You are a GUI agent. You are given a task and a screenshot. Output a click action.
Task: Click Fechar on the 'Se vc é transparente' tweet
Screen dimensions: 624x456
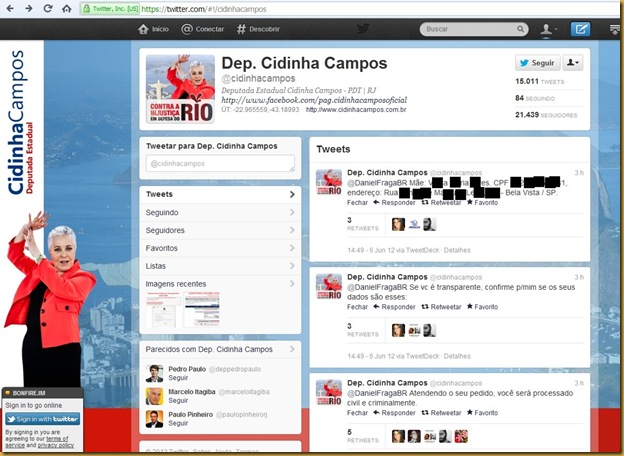[357, 307]
